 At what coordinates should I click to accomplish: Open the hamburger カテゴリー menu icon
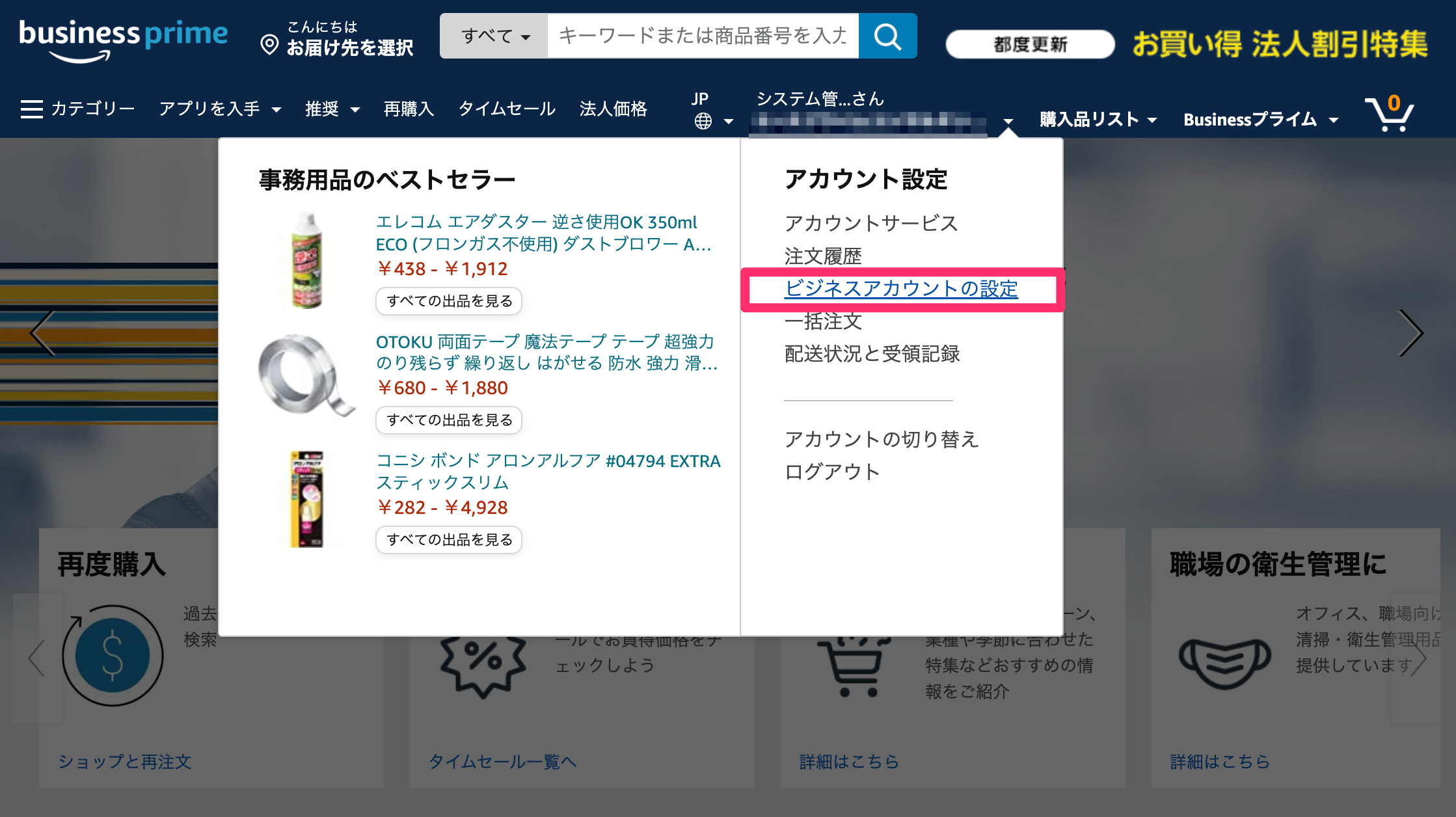pos(31,109)
